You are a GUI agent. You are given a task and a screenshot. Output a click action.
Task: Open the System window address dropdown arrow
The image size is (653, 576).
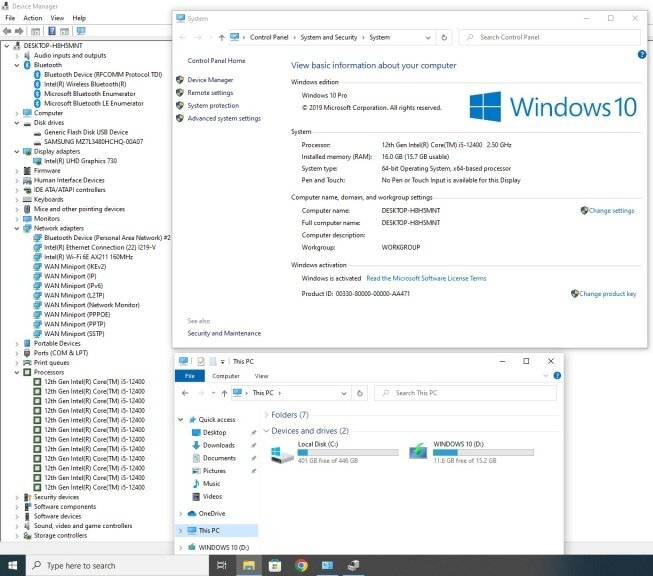tap(428, 37)
